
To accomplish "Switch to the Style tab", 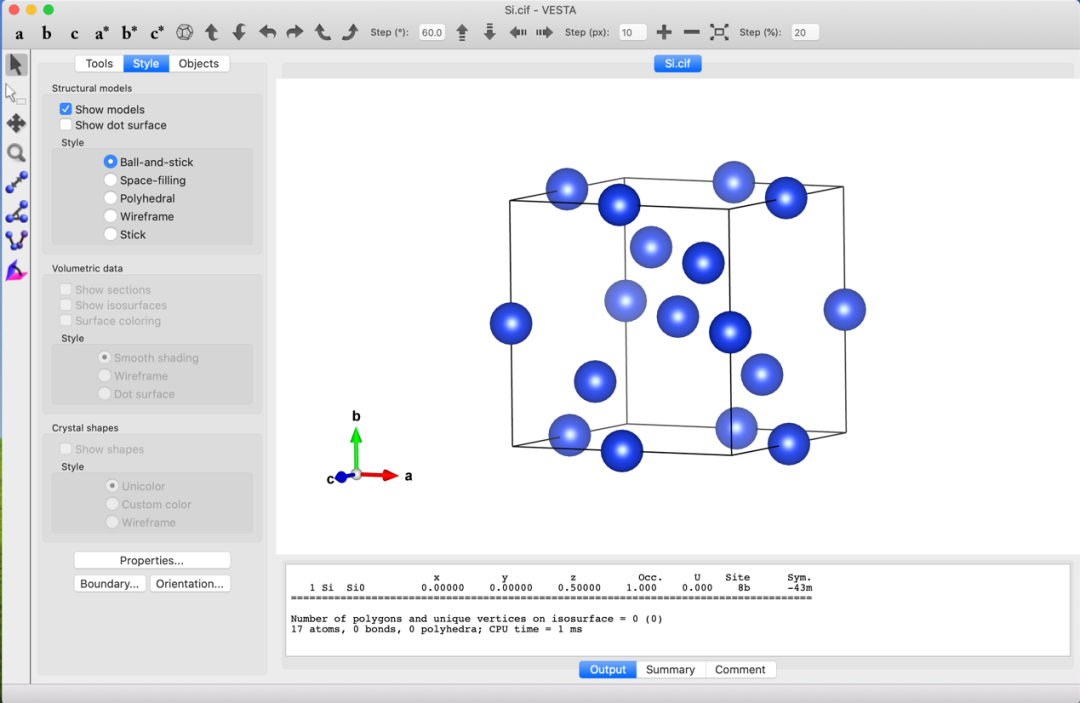I will point(146,63).
